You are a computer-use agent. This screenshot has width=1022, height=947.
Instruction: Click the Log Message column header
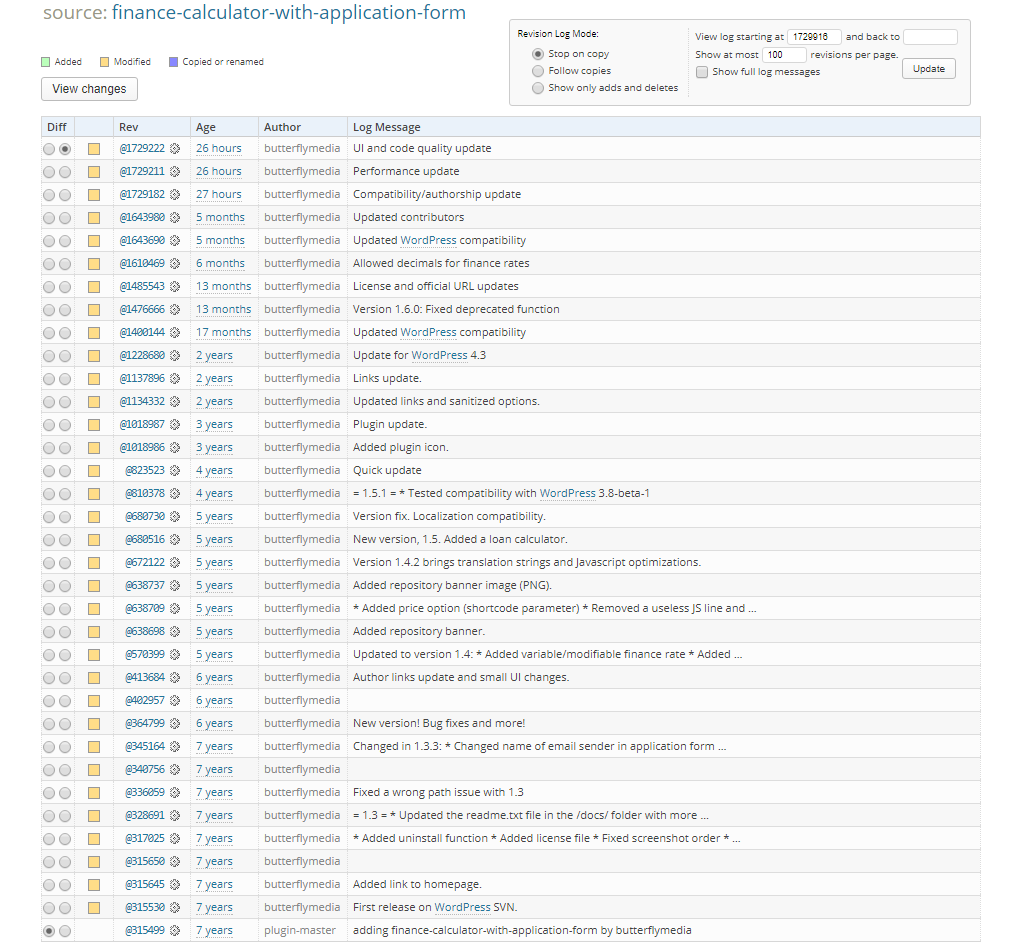[387, 127]
